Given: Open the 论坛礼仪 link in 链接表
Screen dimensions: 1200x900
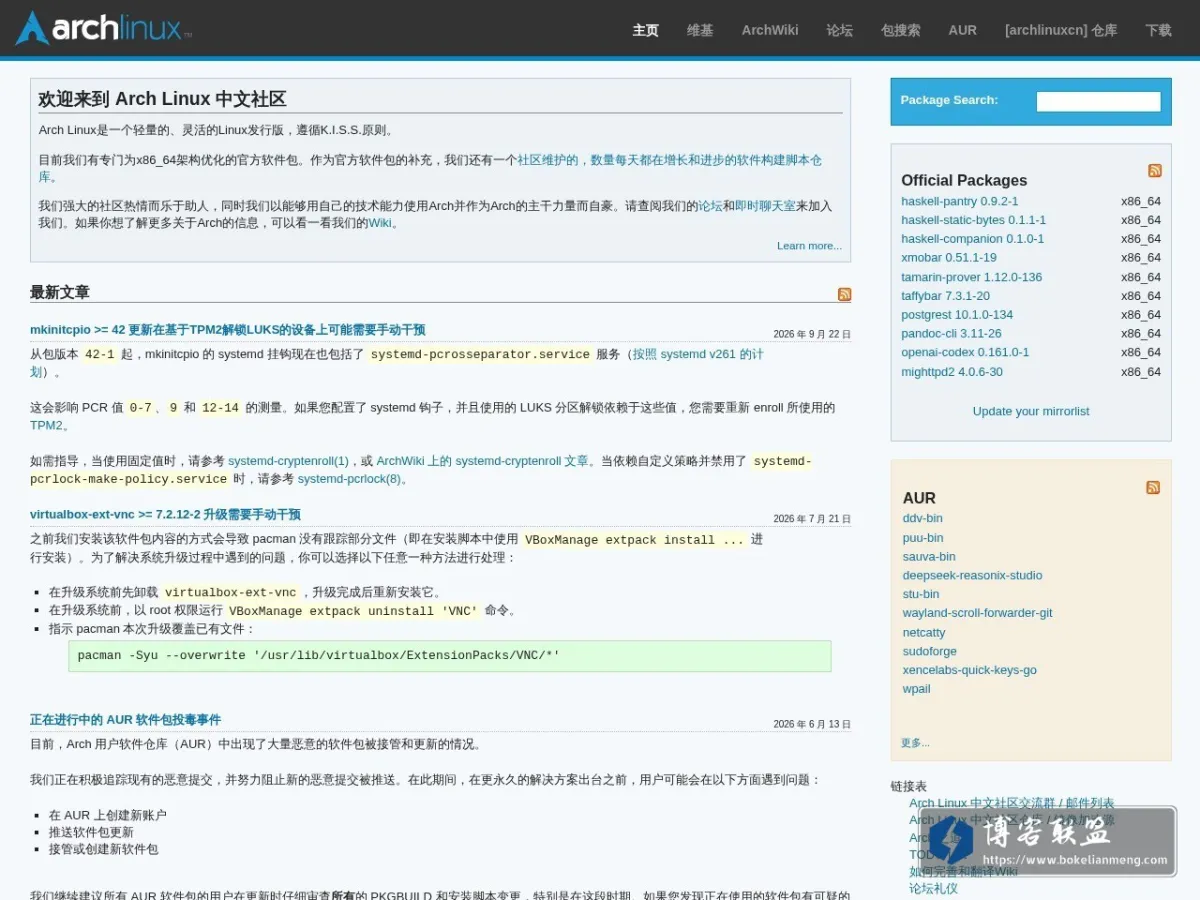Looking at the screenshot, I should click(x=933, y=888).
